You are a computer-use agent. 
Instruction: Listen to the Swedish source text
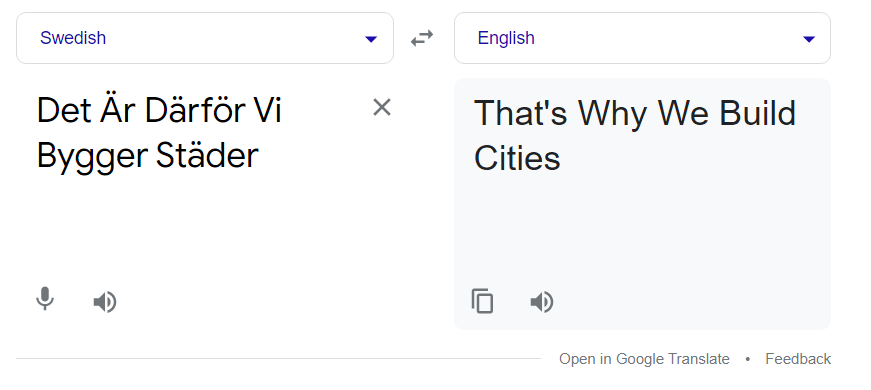click(x=104, y=302)
